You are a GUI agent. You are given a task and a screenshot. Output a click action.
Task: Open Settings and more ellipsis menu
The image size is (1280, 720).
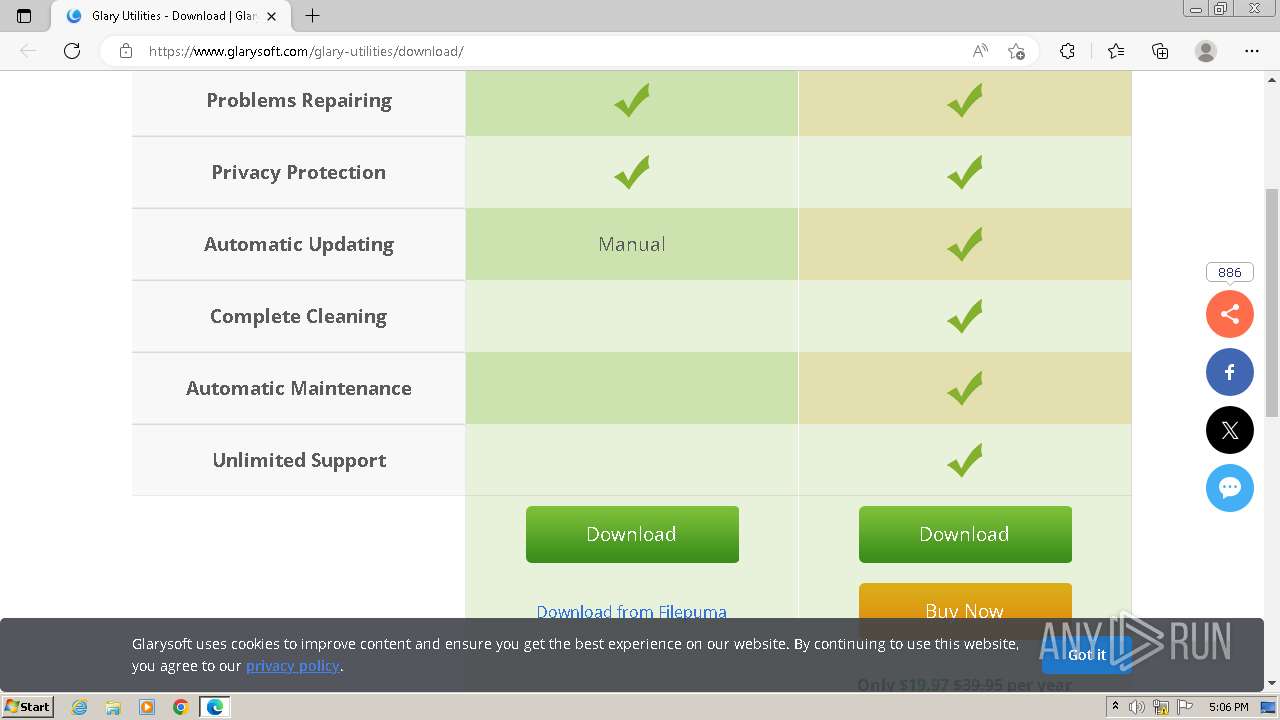coord(1252,51)
